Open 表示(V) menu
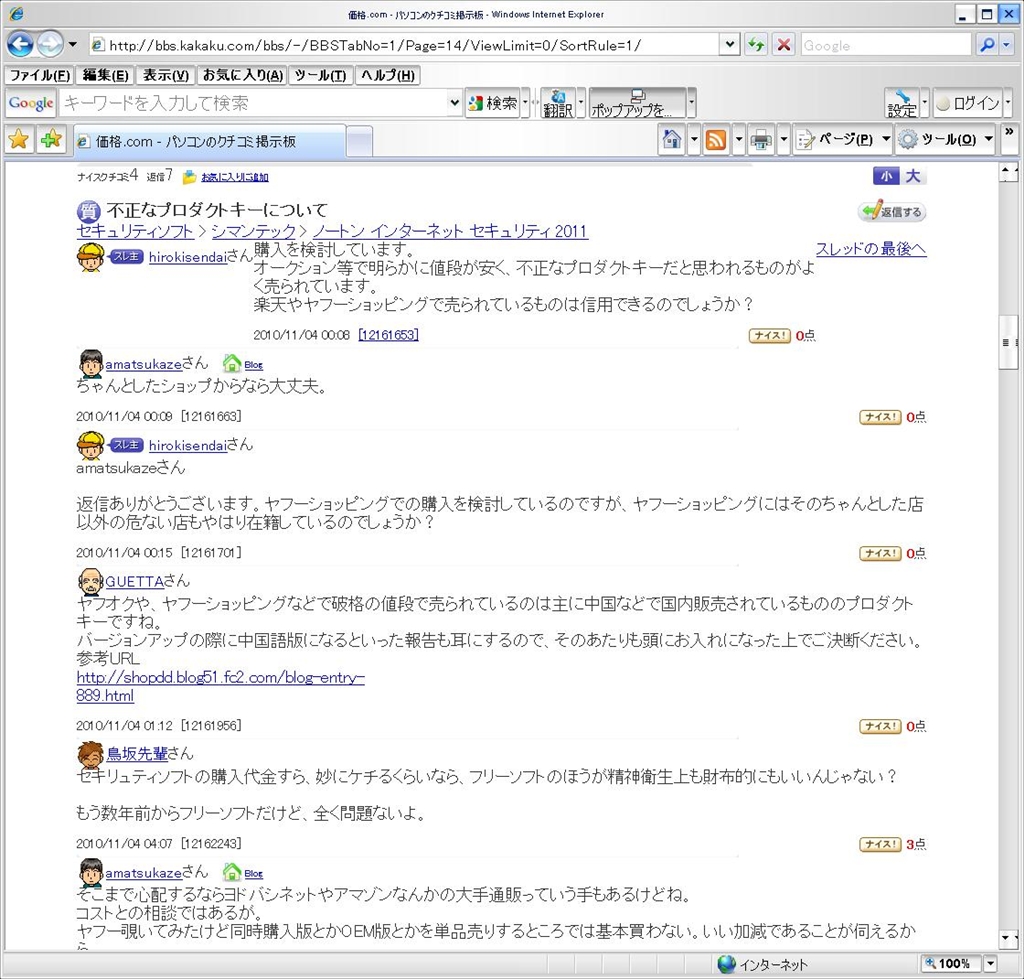This screenshot has width=1024, height=979. [165, 76]
